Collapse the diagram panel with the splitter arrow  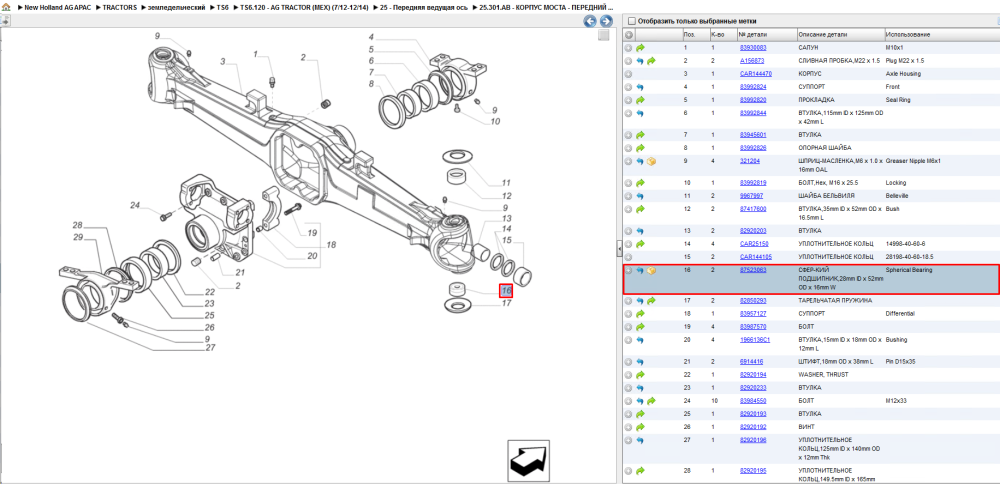619,249
